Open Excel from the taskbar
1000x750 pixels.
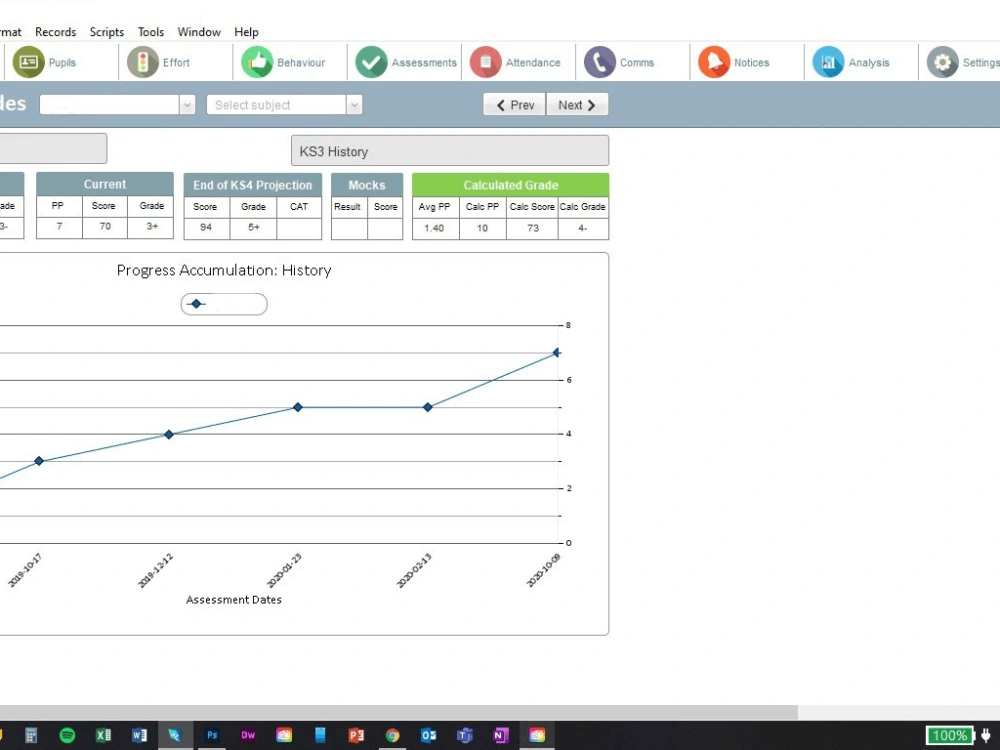pos(103,735)
